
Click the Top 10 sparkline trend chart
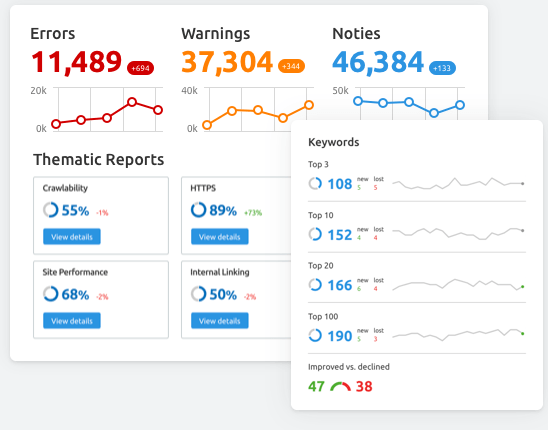tap(458, 234)
